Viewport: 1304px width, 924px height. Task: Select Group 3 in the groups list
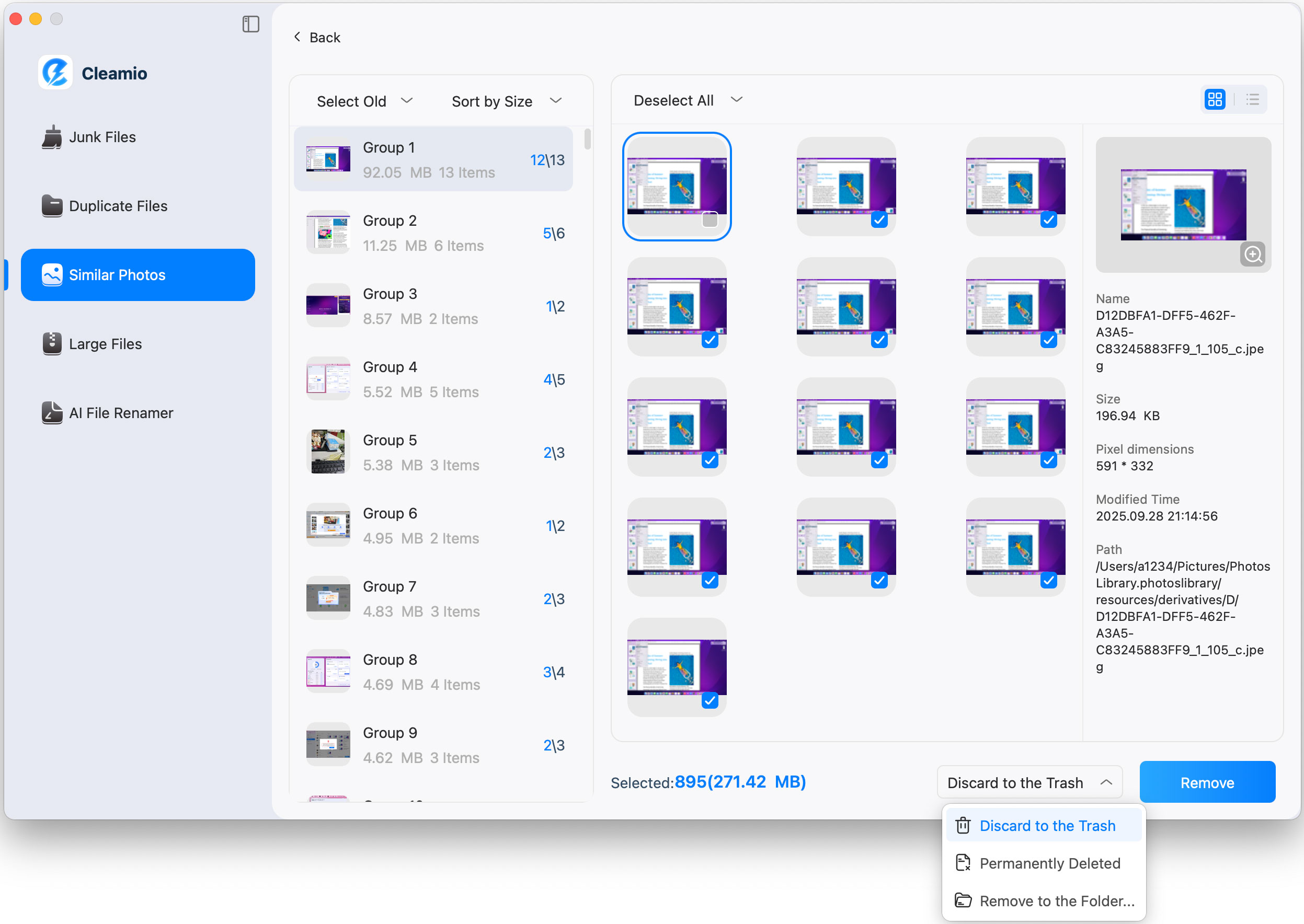432,306
